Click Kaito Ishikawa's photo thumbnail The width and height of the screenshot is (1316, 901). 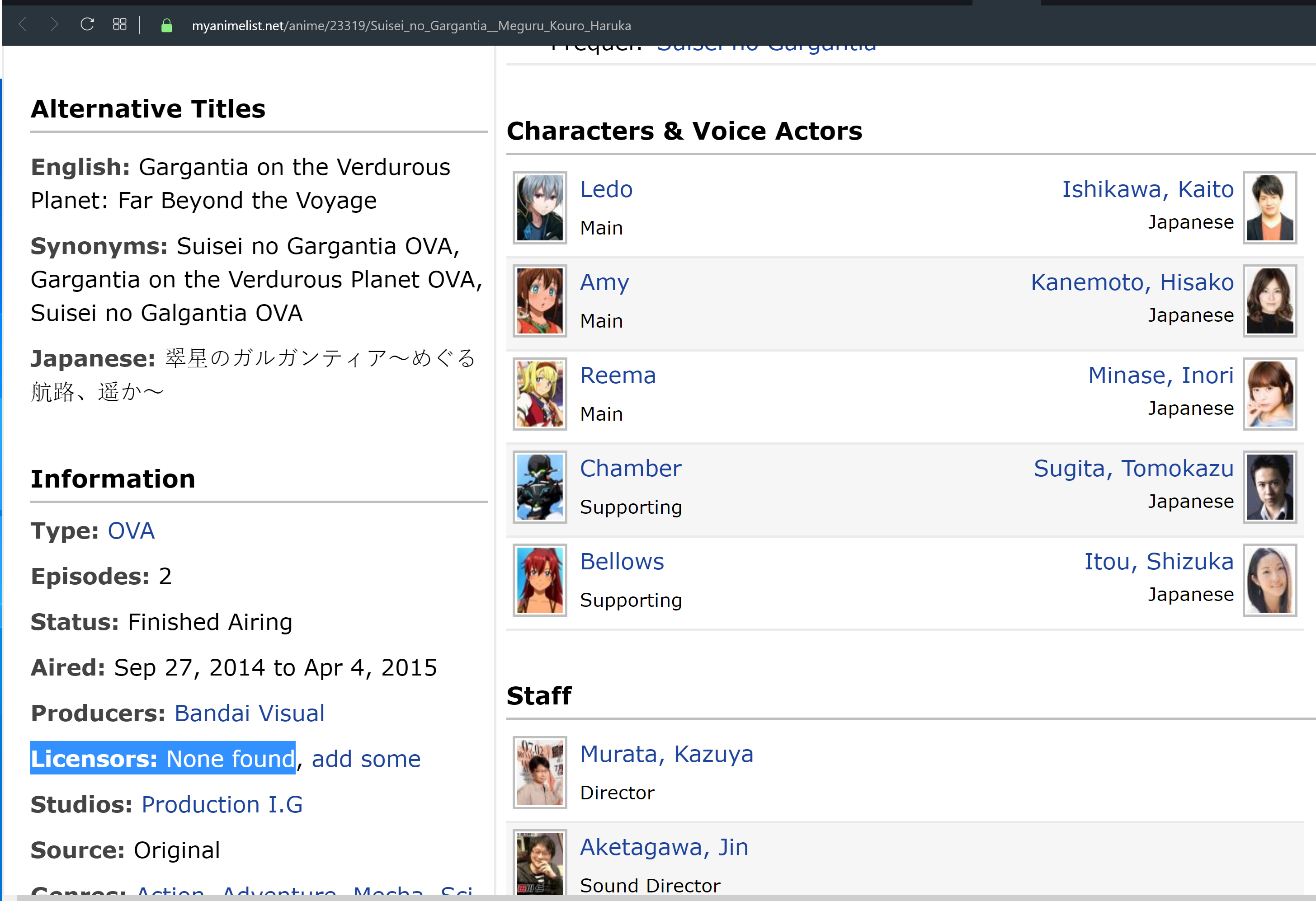(x=1269, y=208)
